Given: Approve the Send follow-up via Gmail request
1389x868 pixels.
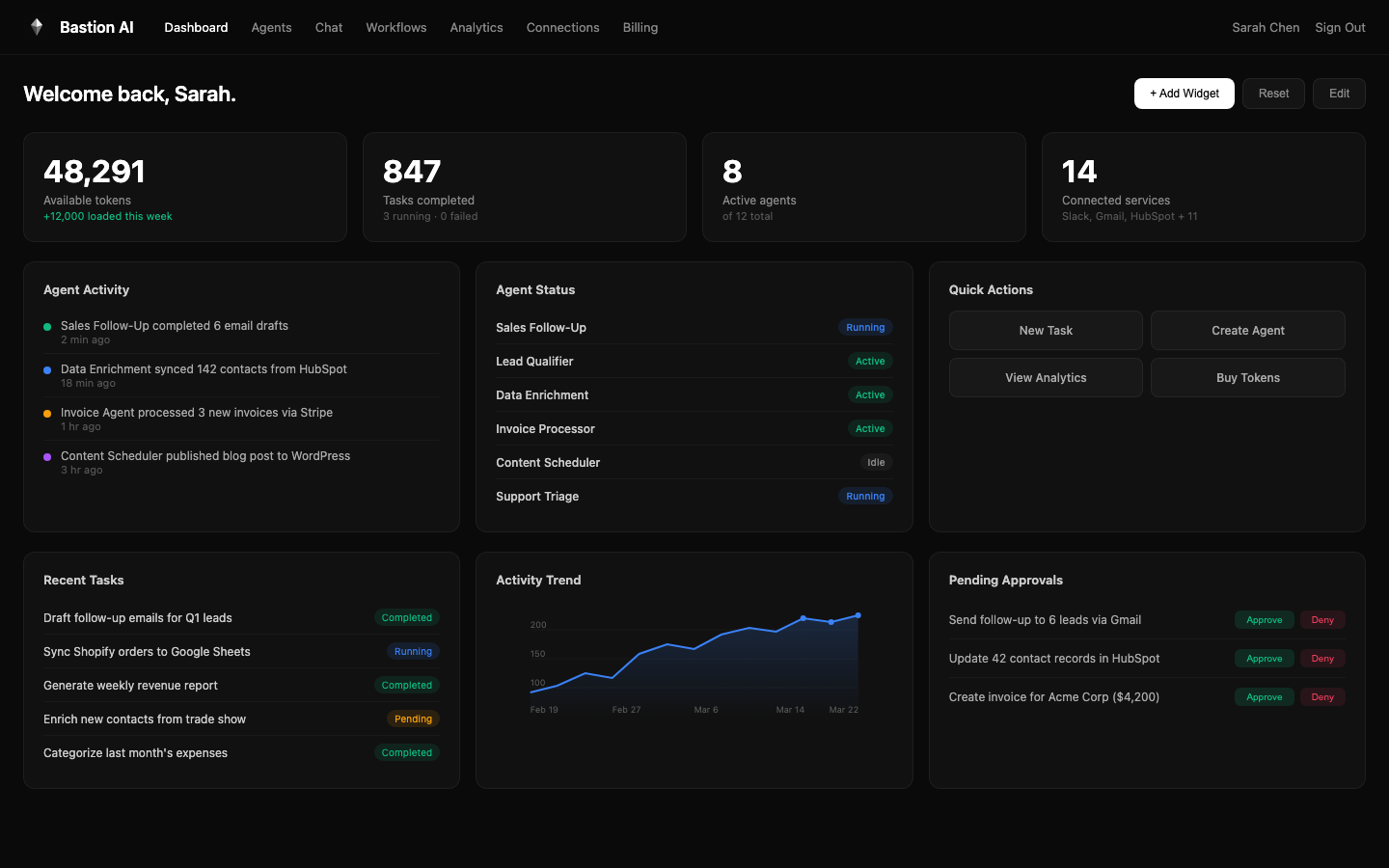Looking at the screenshot, I should pyautogui.click(x=1264, y=620).
